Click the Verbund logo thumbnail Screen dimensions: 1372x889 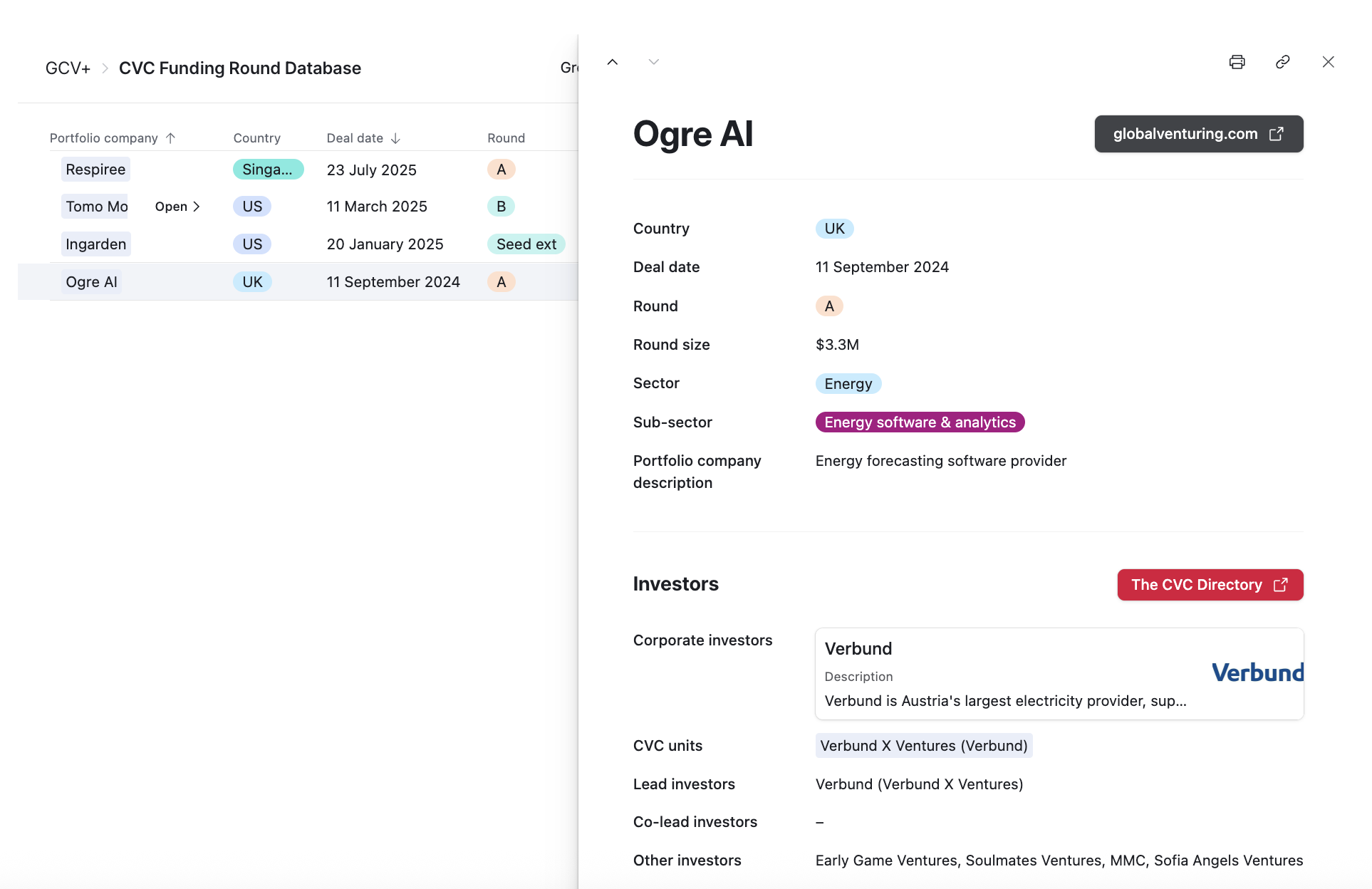[x=1257, y=672]
